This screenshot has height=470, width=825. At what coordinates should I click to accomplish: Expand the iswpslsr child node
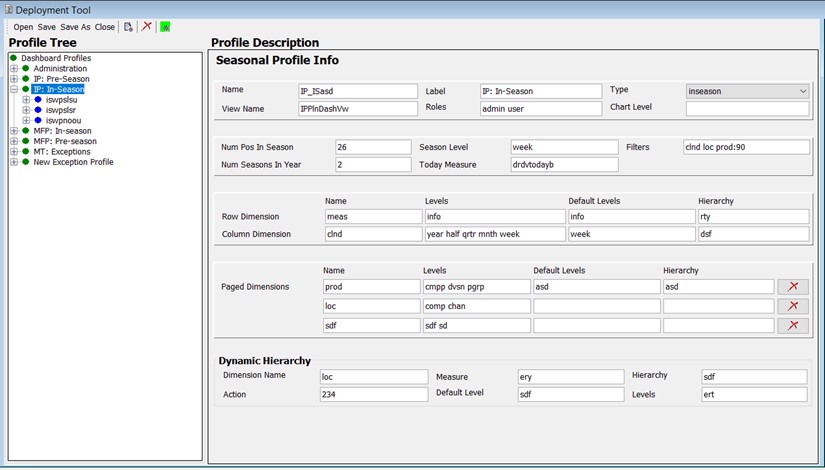26,110
